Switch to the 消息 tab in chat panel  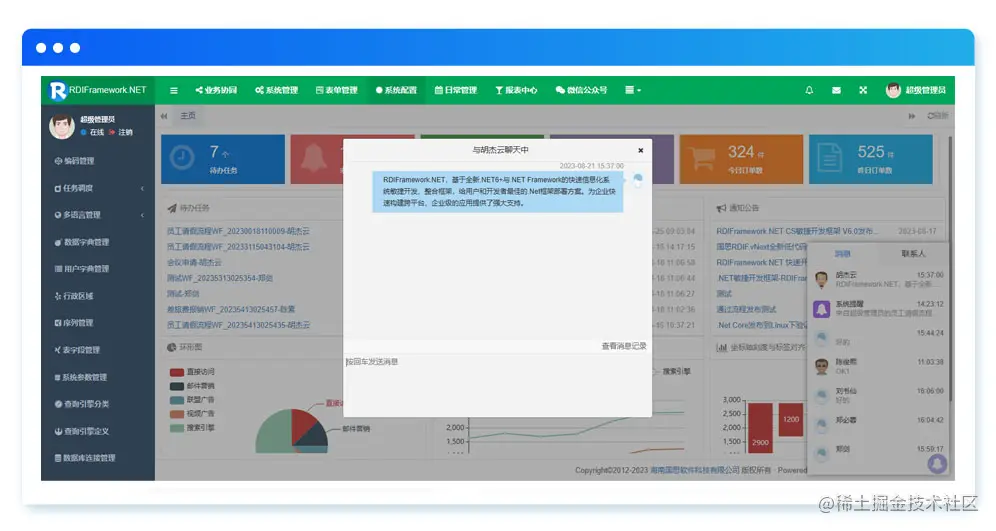coord(842,253)
